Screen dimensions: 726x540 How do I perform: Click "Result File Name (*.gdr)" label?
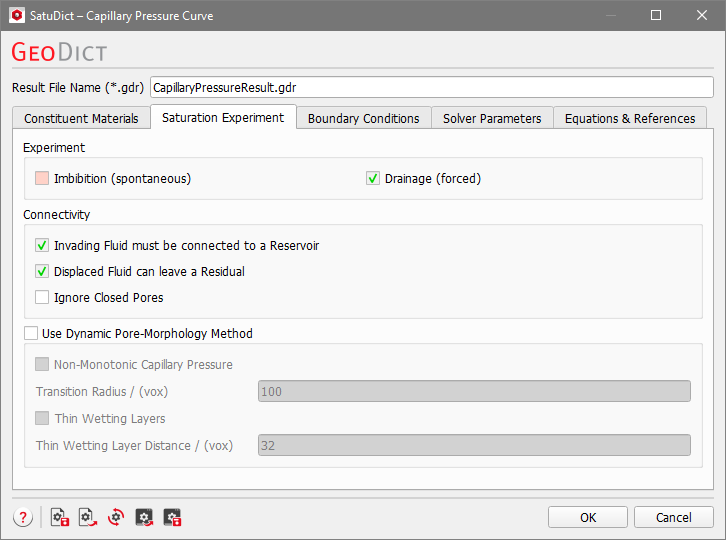pyautogui.click(x=78, y=88)
